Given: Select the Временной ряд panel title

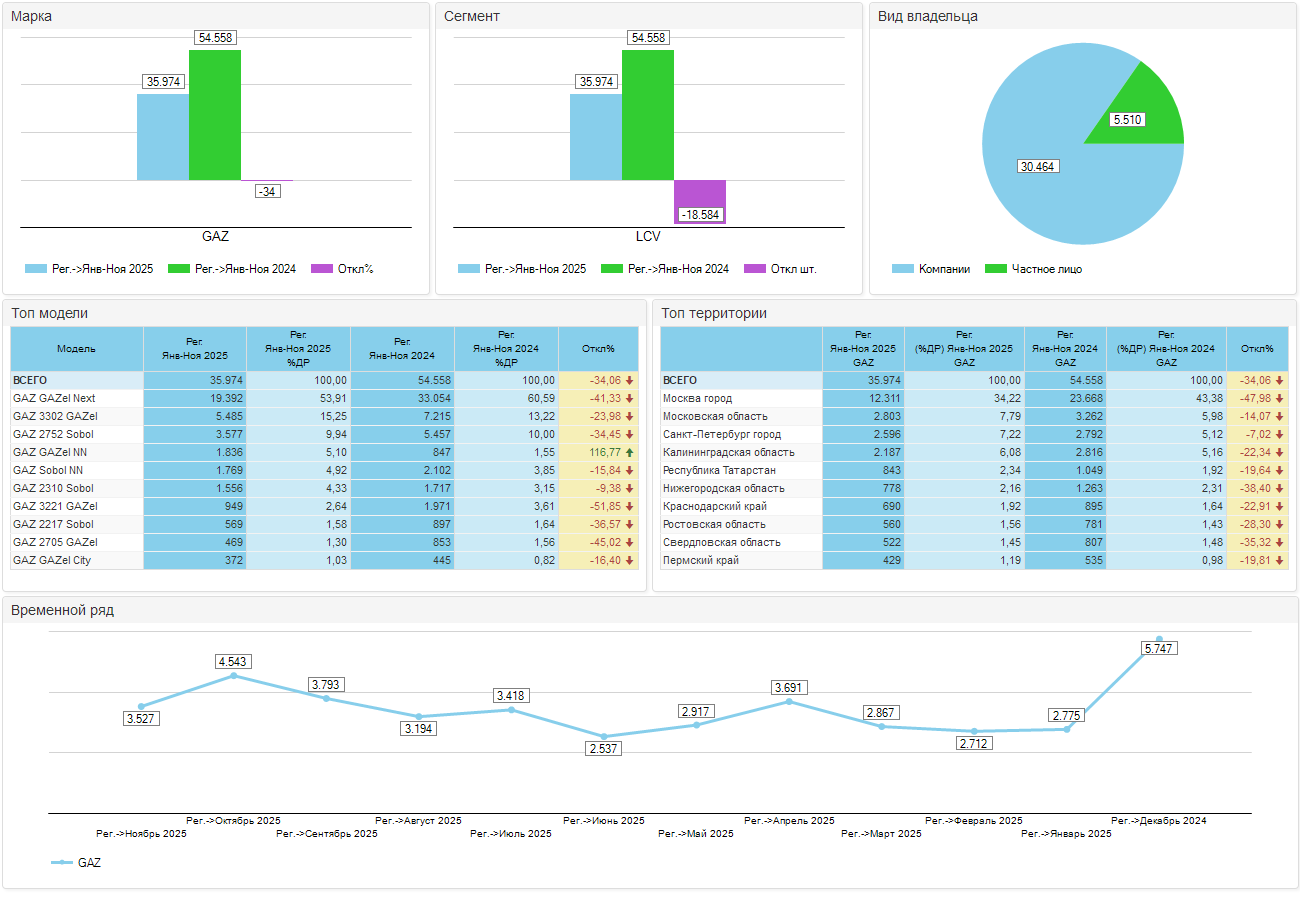Looking at the screenshot, I should (x=62, y=610).
